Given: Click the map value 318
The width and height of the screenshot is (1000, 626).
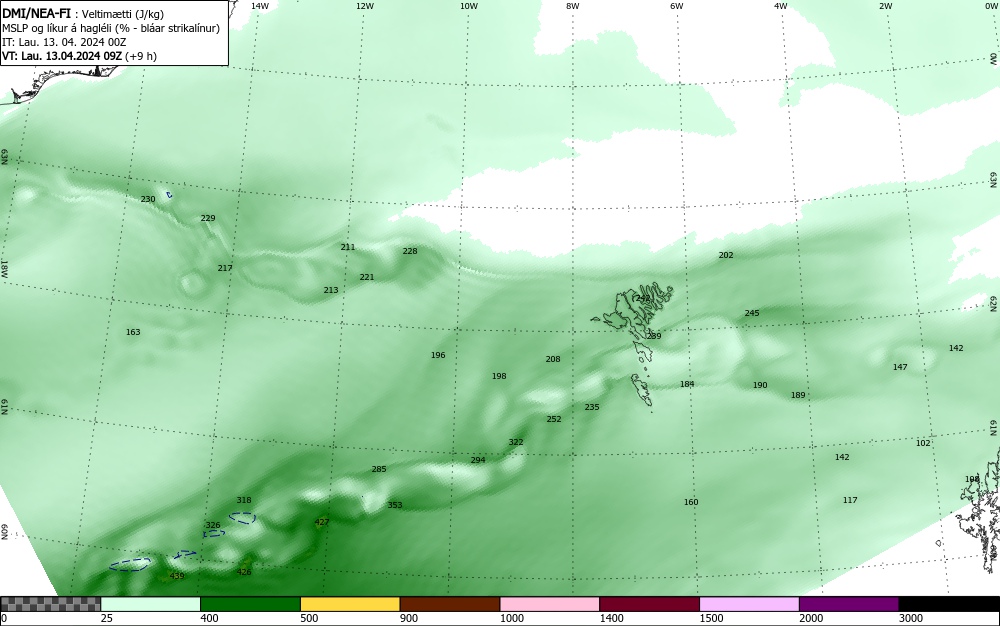Looking at the screenshot, I should coord(244,500).
